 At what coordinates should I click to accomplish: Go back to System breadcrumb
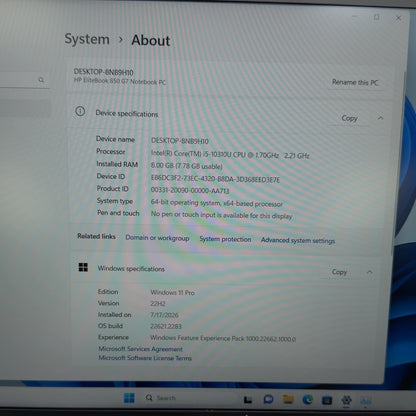87,39
